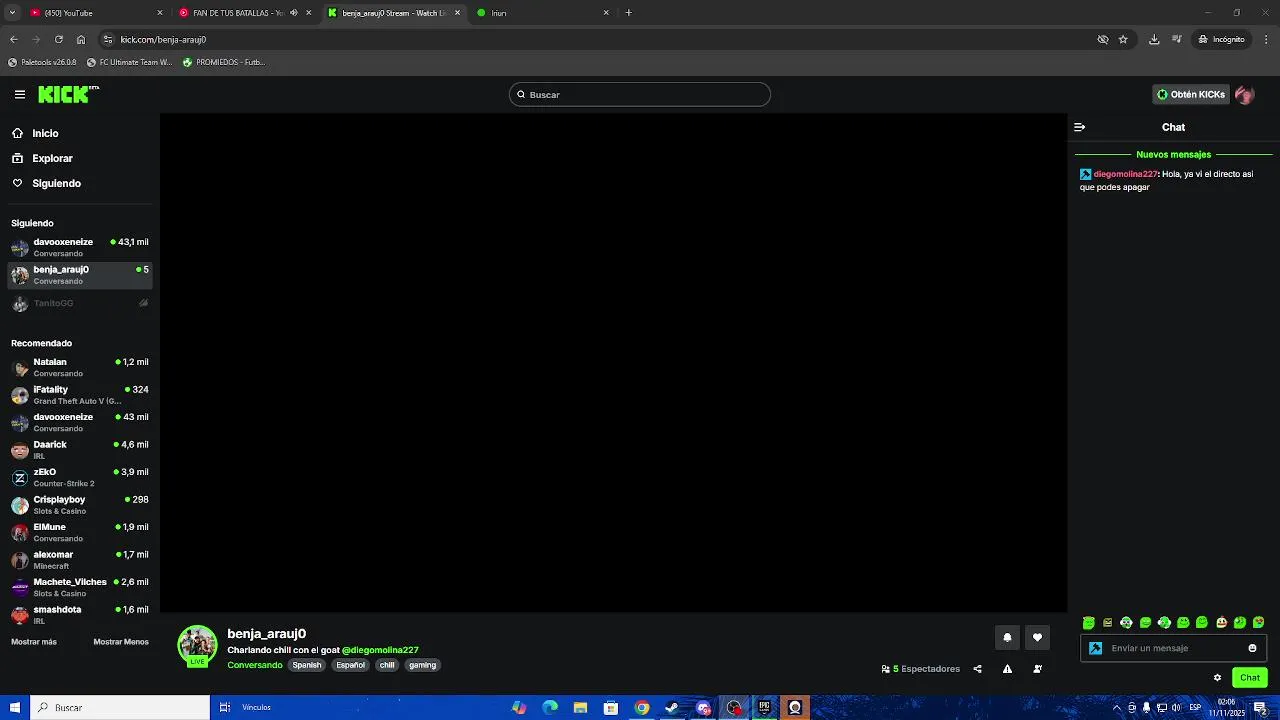Open chat settings gear
This screenshot has width=1280, height=720.
point(1217,677)
